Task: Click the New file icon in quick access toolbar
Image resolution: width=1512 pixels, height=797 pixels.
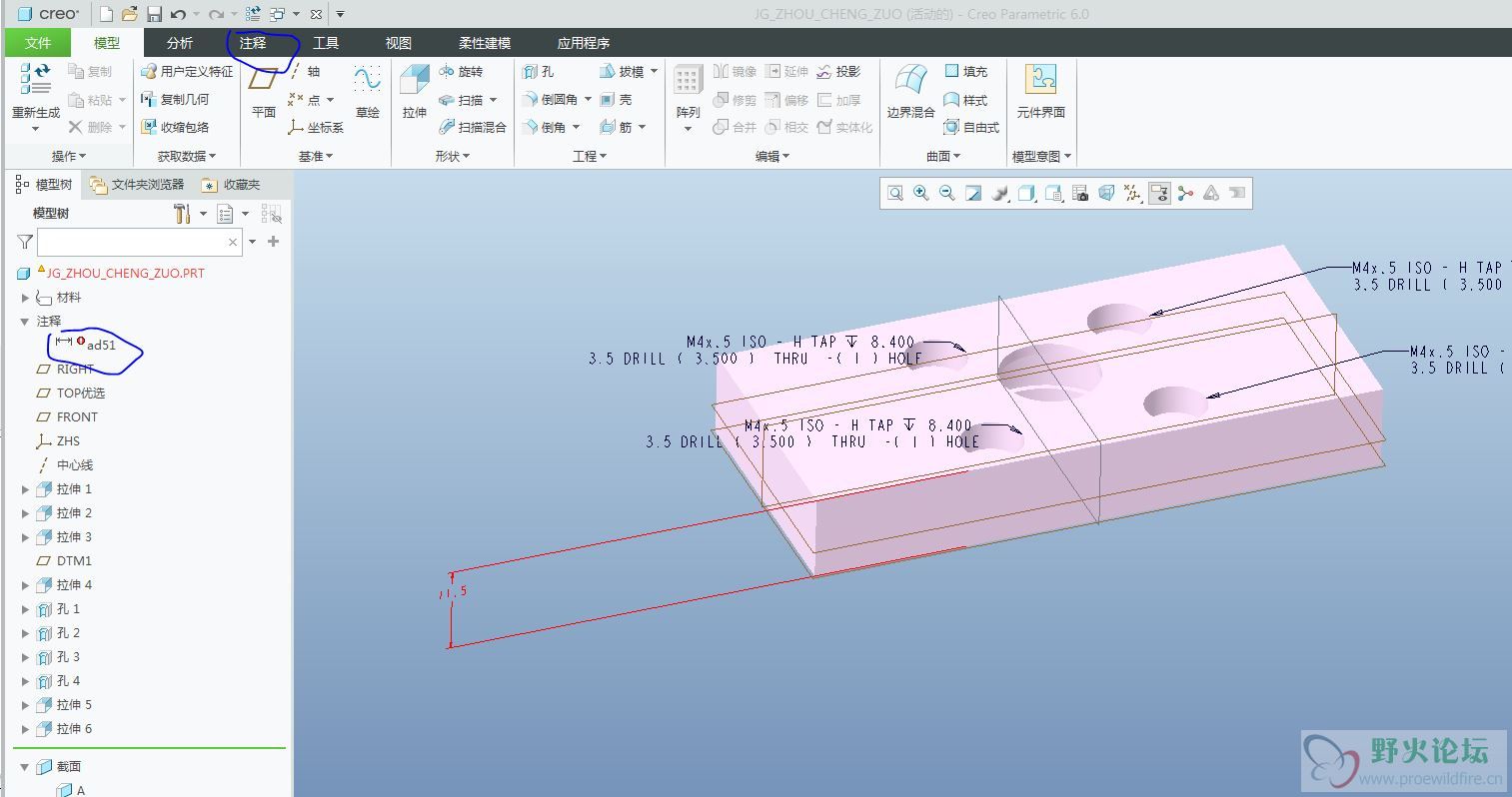Action: click(107, 14)
